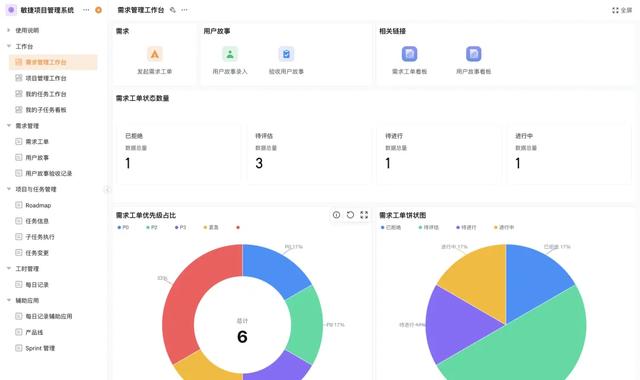Image resolution: width=640 pixels, height=380 pixels.
Task: Show info for the priority chart
Action: pyautogui.click(x=336, y=215)
